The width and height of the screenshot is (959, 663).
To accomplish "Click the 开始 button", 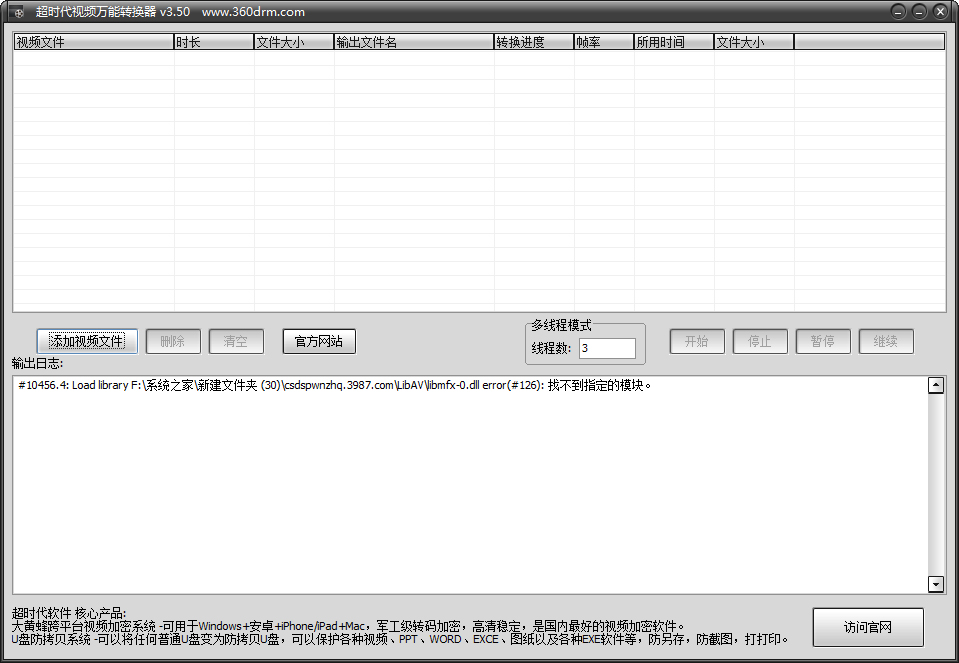I will click(697, 341).
